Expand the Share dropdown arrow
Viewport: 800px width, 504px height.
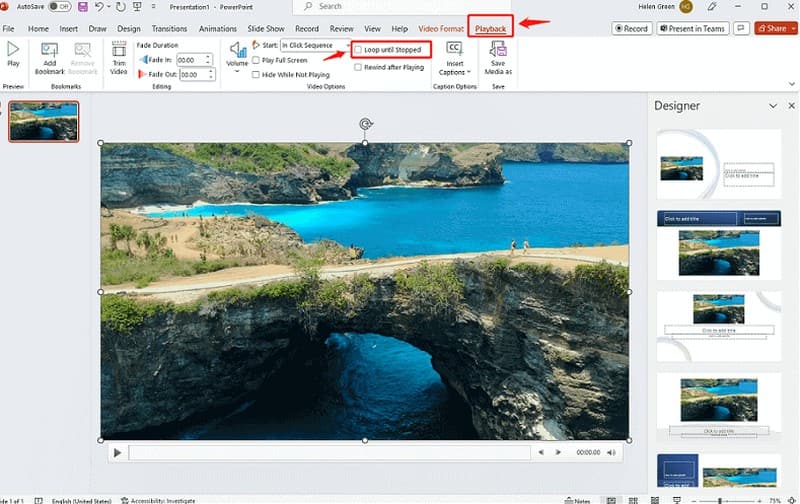794,29
